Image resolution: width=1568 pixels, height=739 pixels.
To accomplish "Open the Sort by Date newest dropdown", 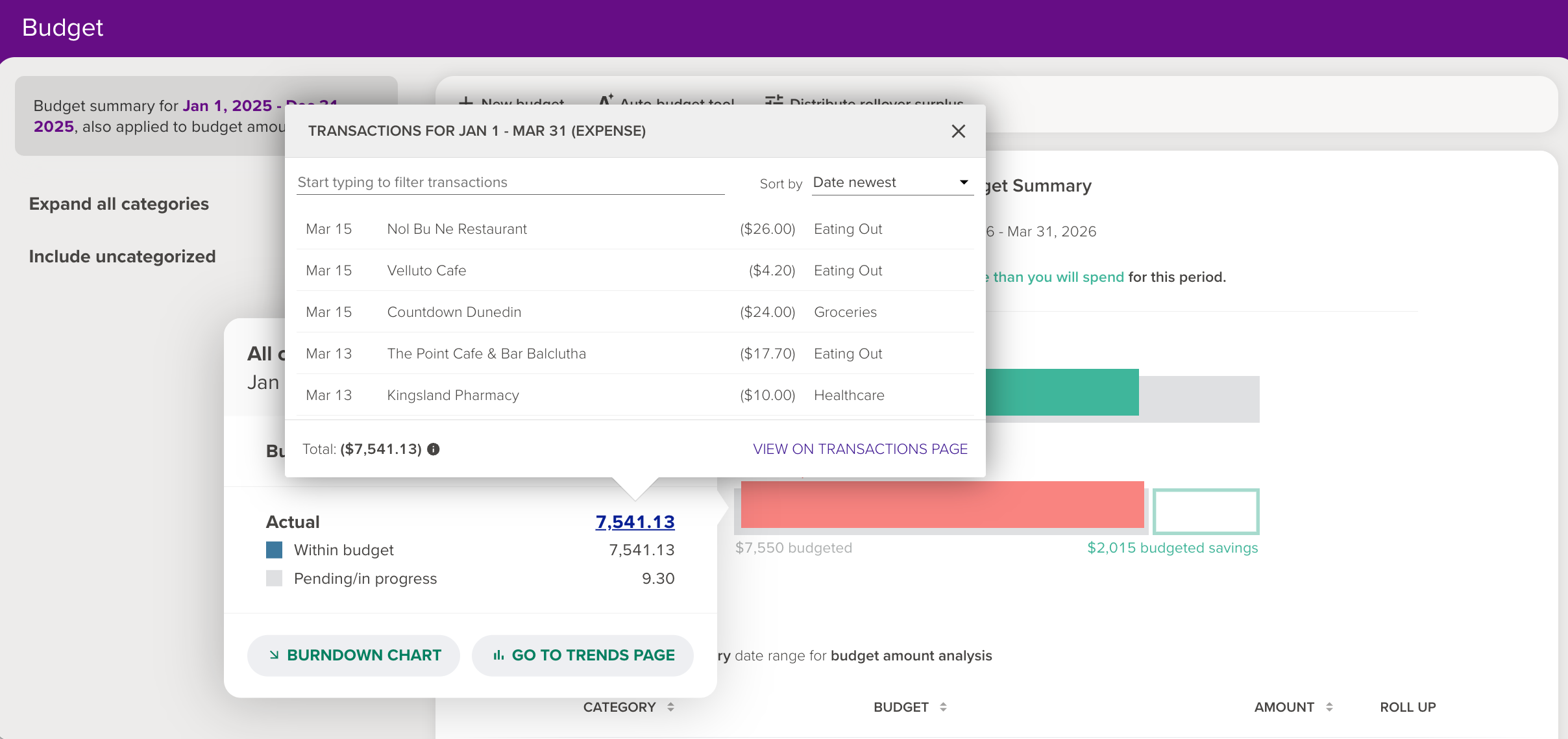I will click(x=892, y=182).
